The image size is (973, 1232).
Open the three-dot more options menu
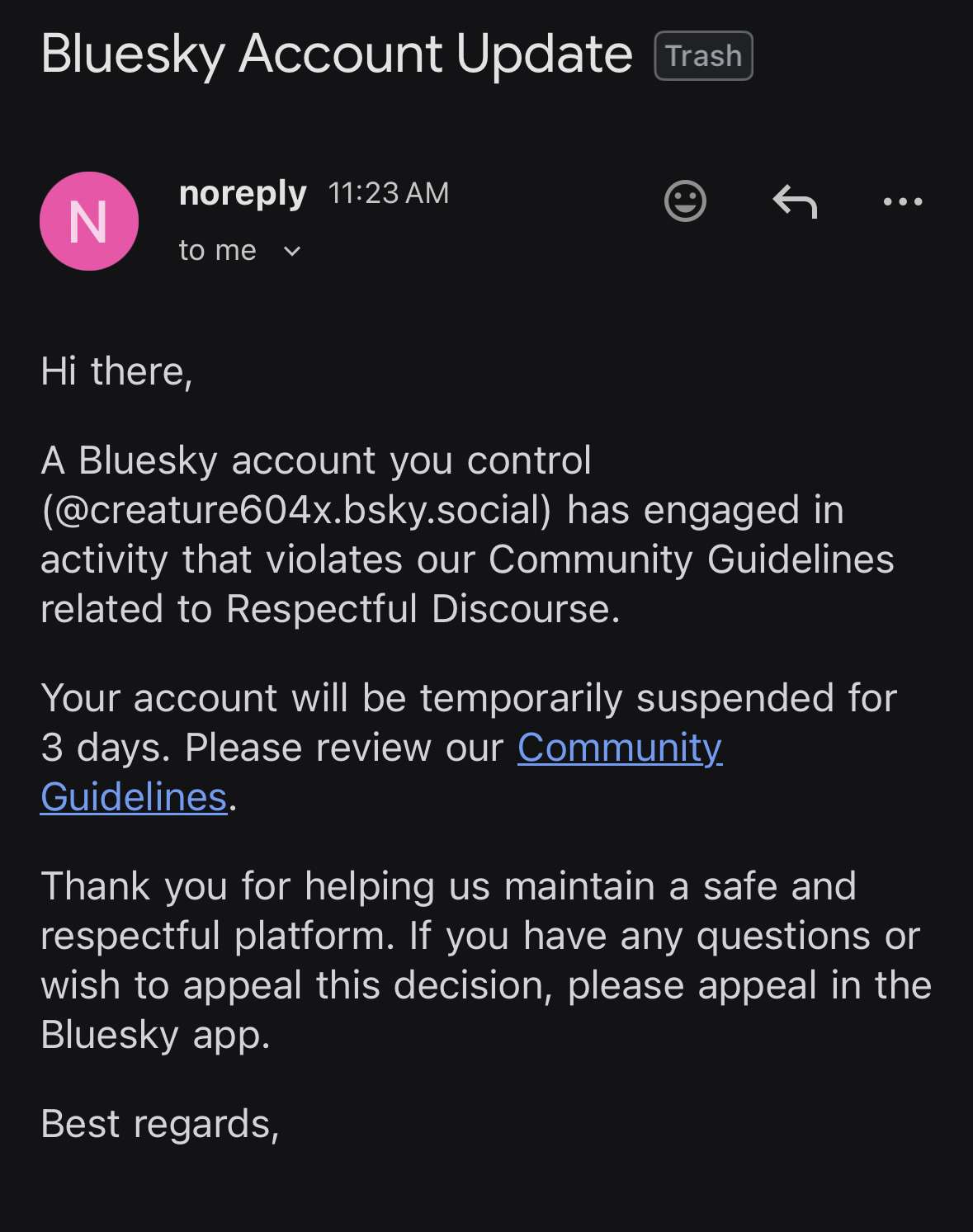902,201
